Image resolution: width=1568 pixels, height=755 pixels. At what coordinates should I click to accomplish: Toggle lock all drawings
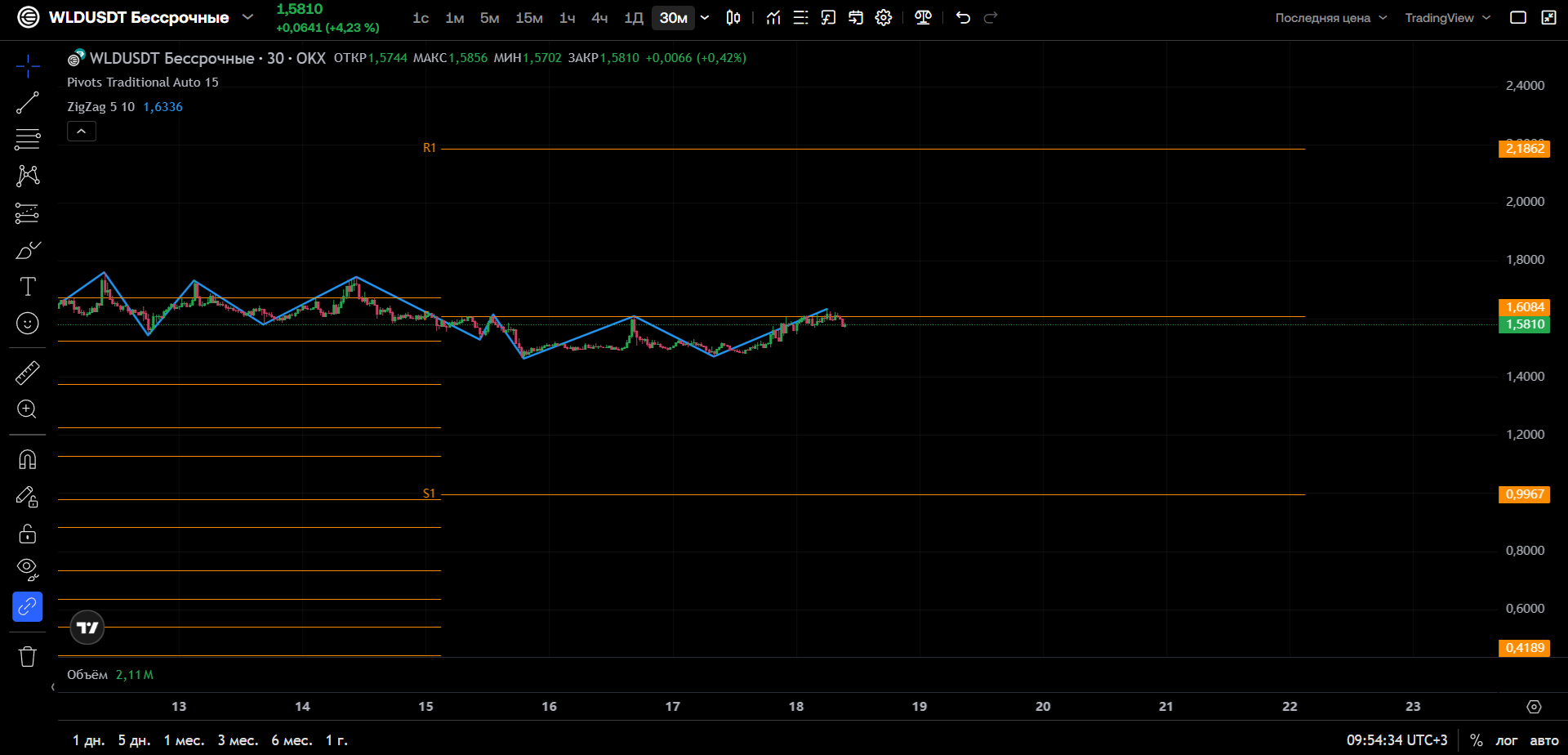[x=27, y=534]
